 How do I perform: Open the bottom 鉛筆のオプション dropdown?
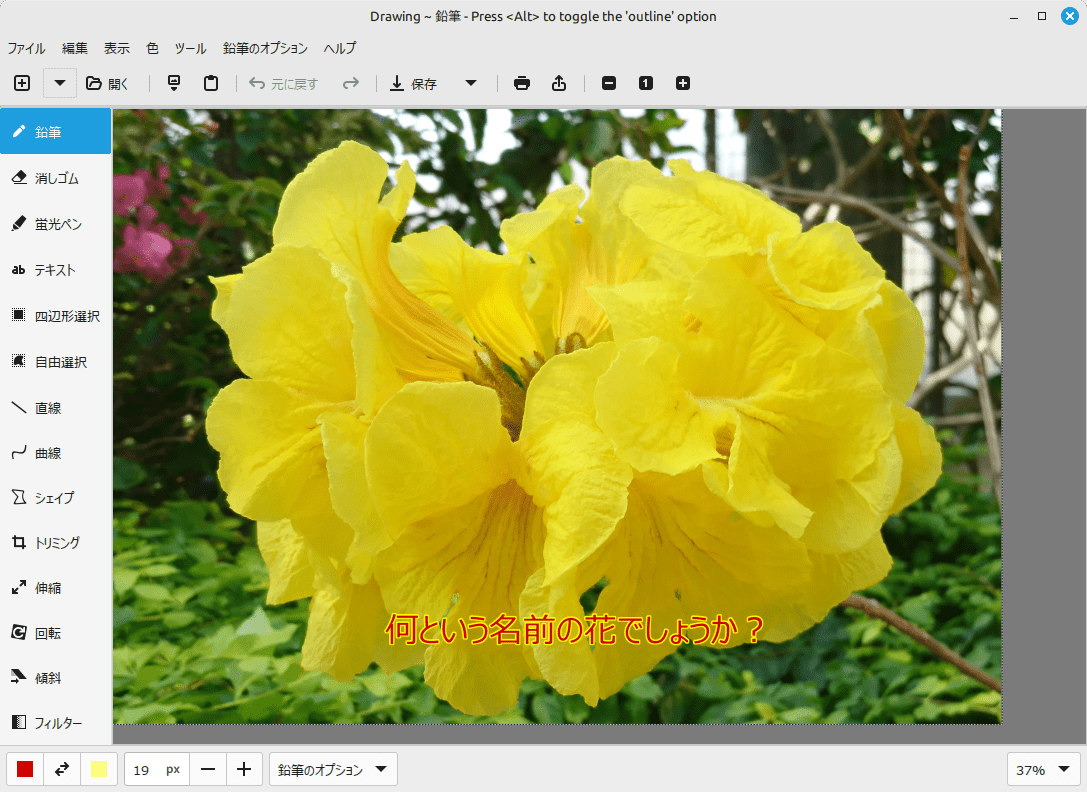[333, 769]
